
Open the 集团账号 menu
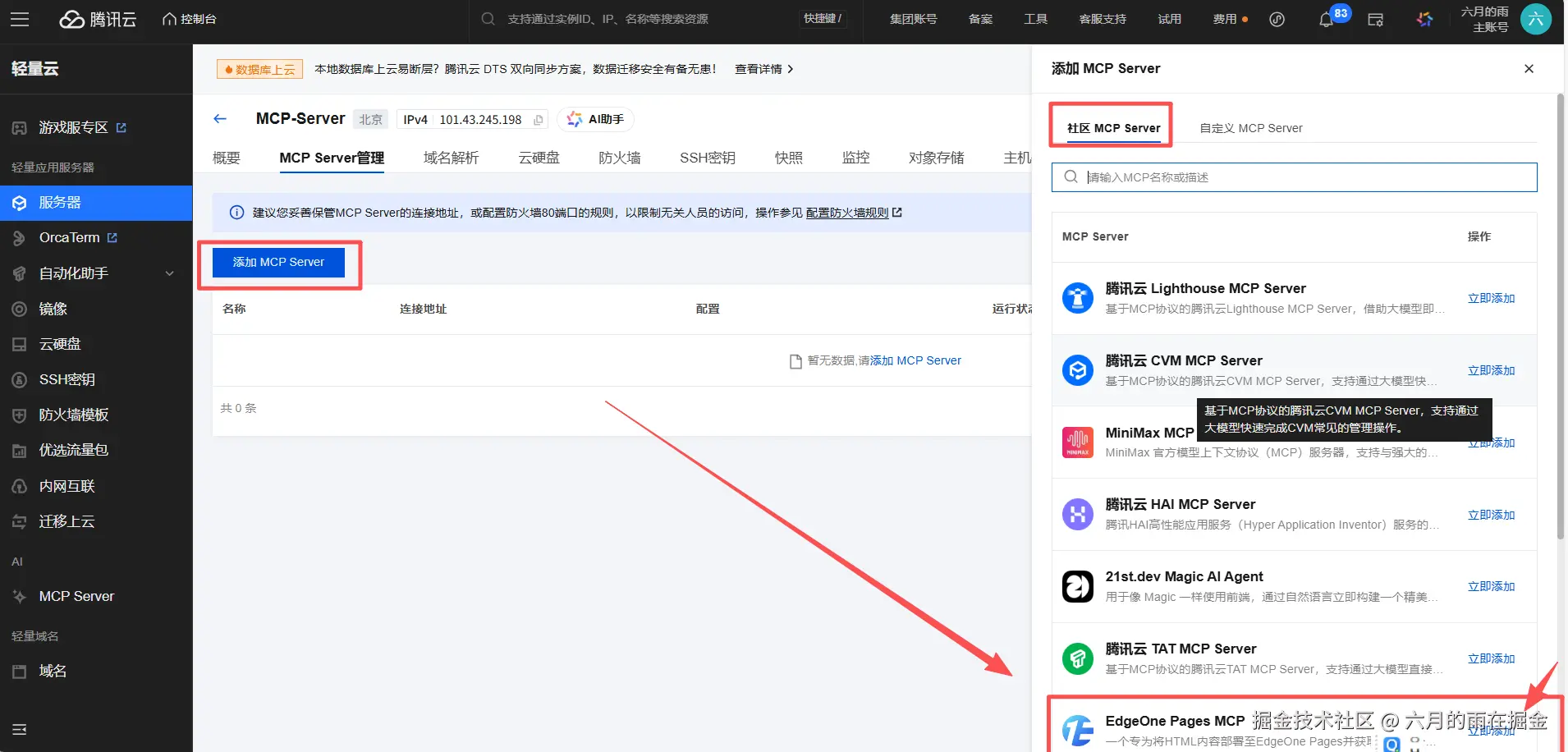click(913, 19)
